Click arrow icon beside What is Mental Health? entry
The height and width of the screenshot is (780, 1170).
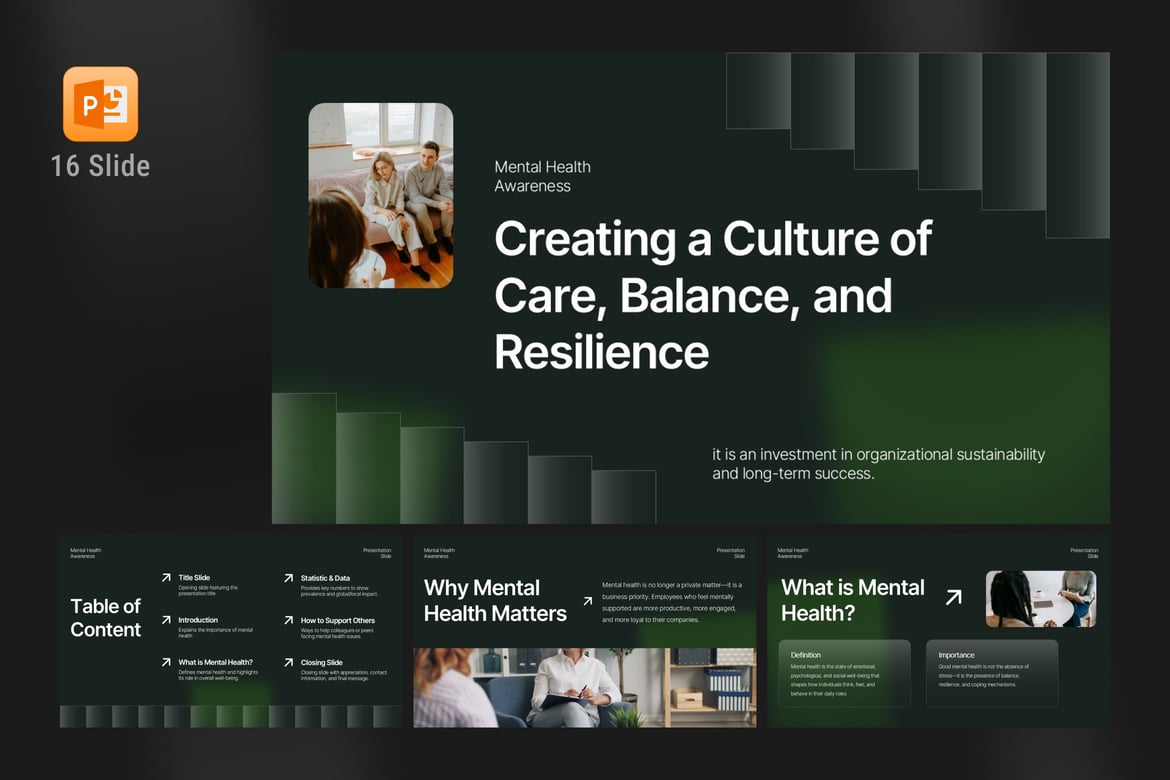coord(166,662)
